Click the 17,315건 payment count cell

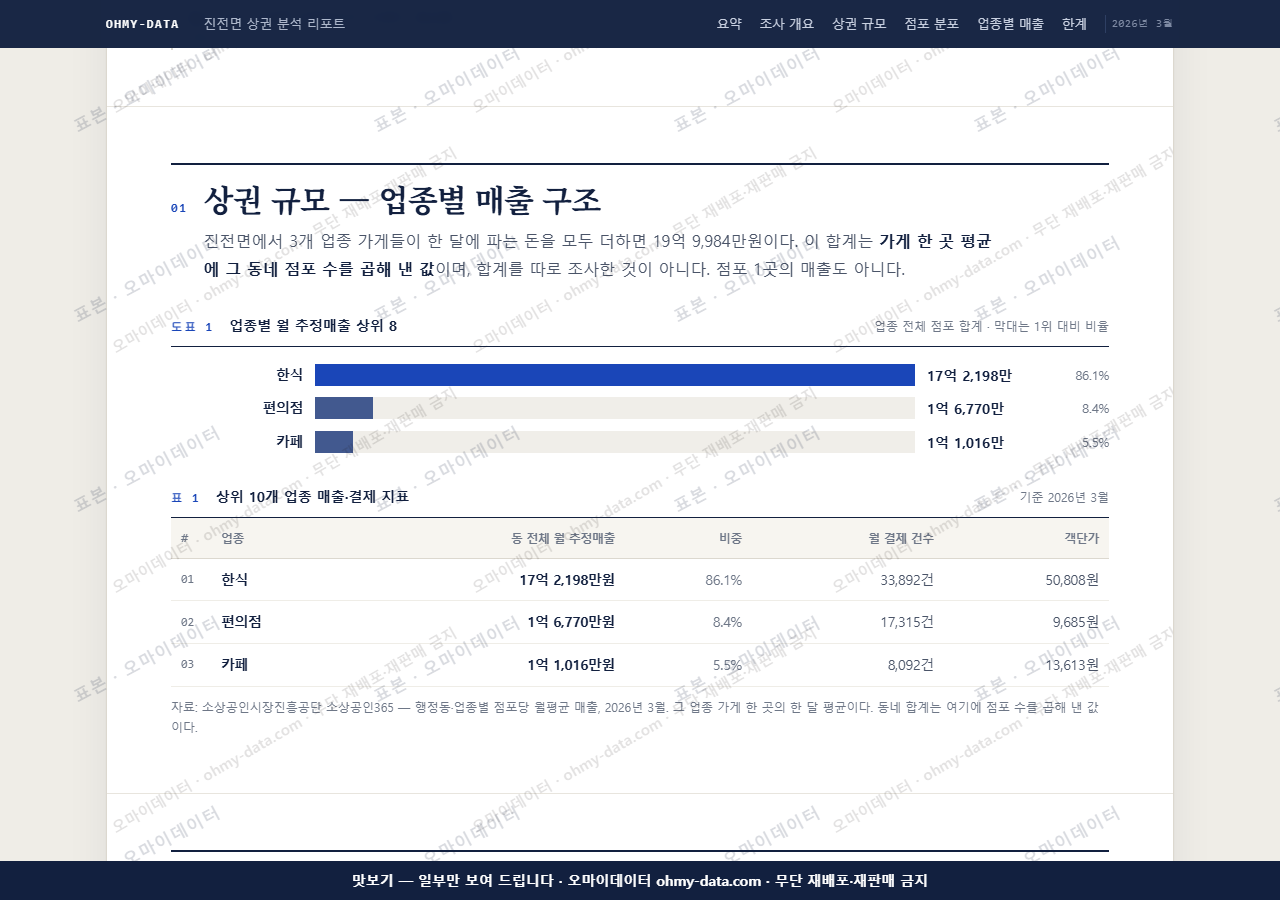coord(907,621)
